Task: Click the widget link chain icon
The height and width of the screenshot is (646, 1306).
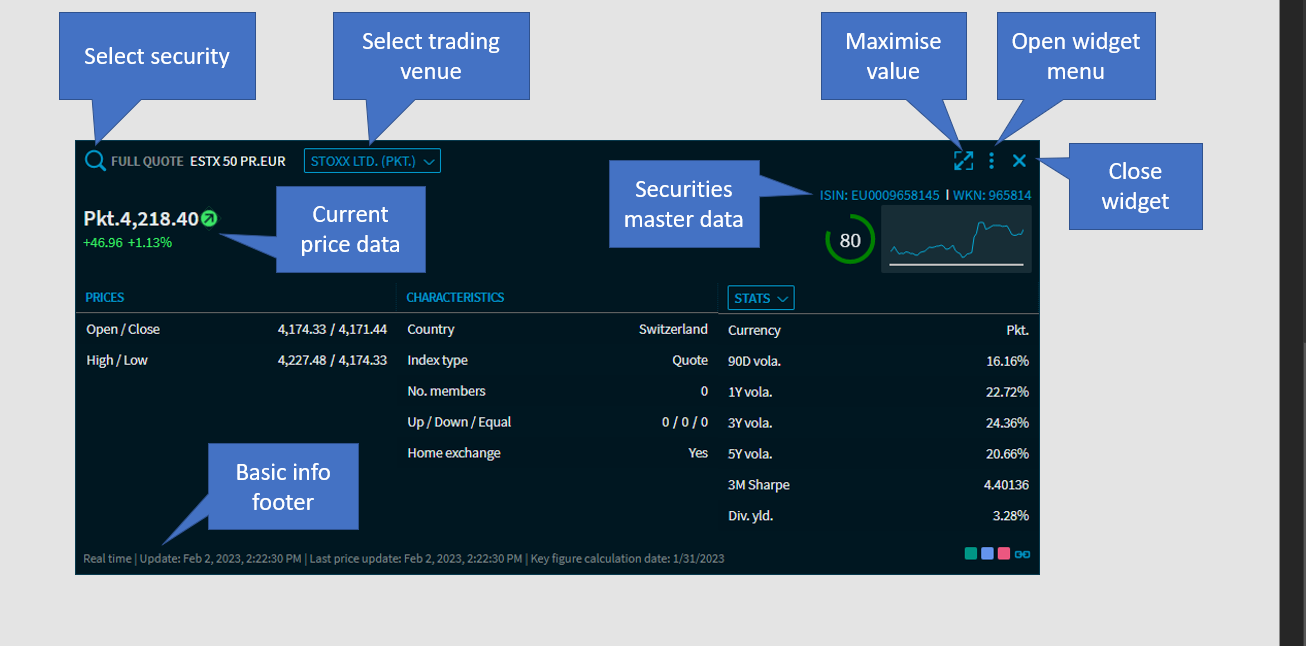Action: (1022, 554)
